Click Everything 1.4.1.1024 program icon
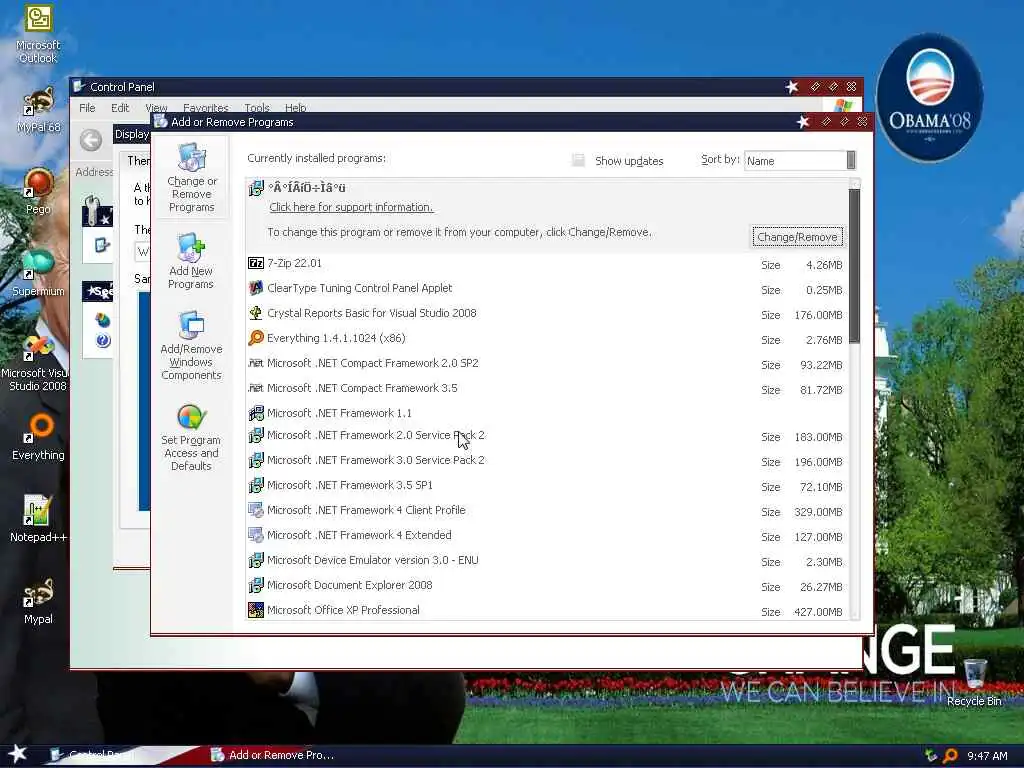Viewport: 1024px width, 768px height. click(x=256, y=338)
